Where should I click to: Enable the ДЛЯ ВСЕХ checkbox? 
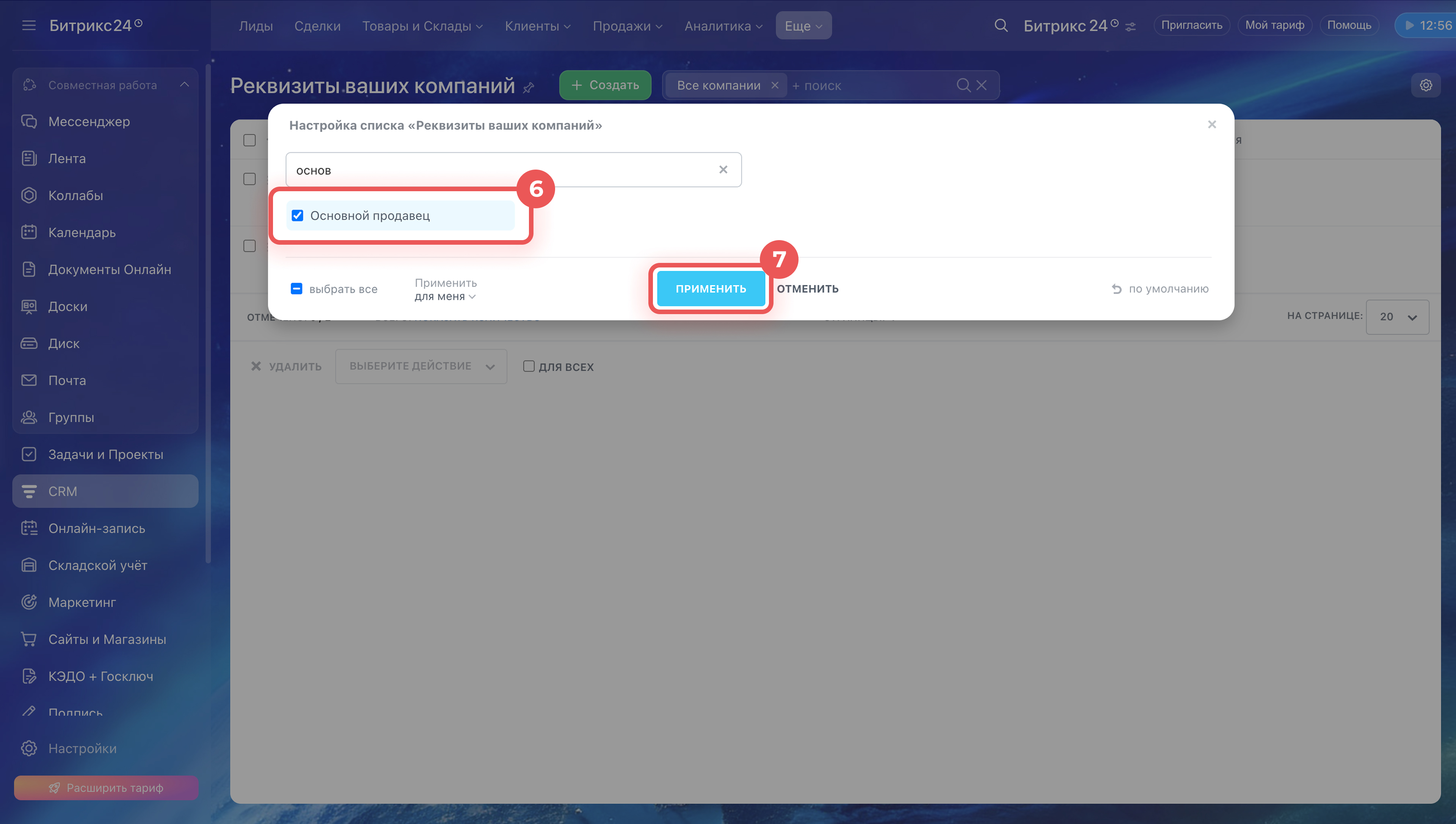[x=529, y=366]
